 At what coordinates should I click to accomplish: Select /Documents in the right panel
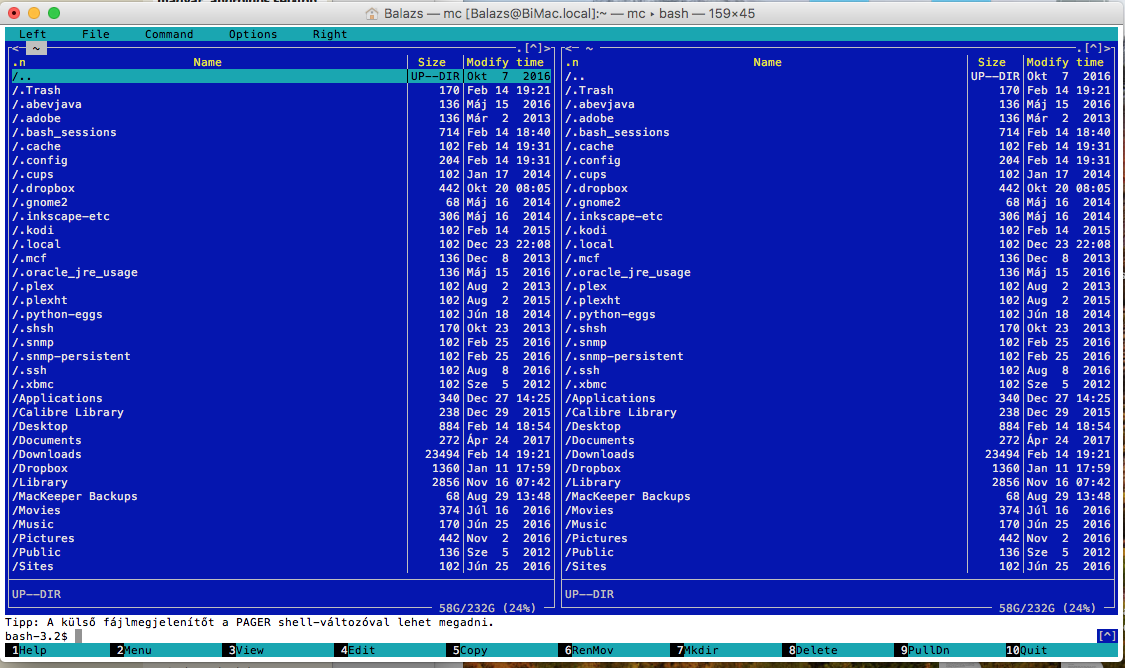coord(838,440)
